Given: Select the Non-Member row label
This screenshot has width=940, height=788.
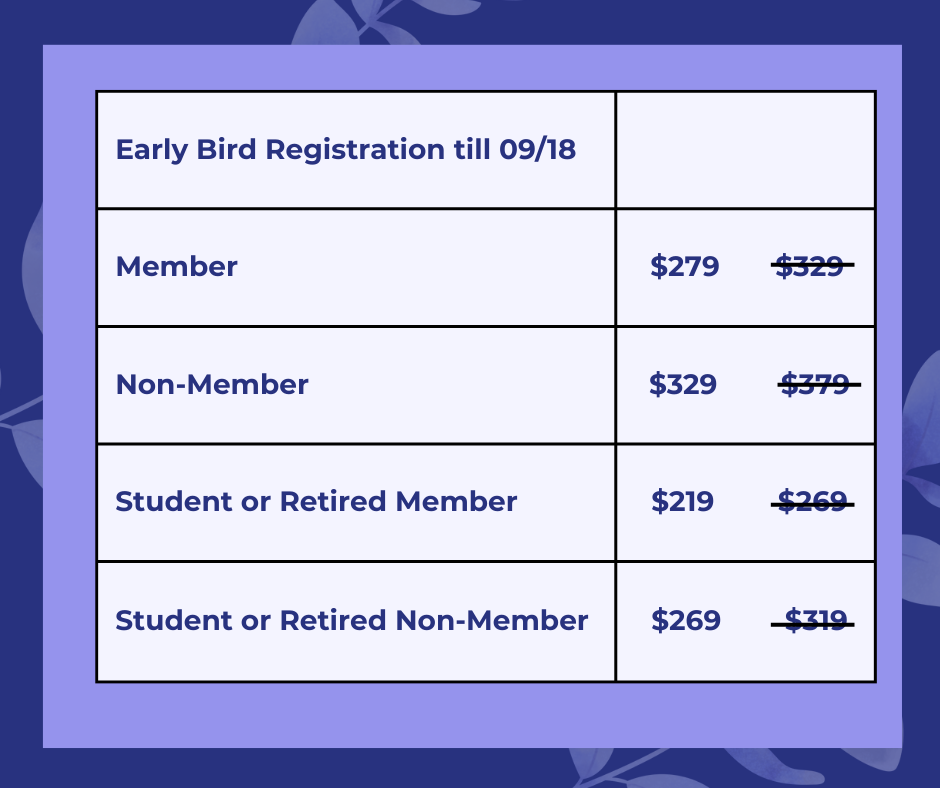Looking at the screenshot, I should click(212, 385).
